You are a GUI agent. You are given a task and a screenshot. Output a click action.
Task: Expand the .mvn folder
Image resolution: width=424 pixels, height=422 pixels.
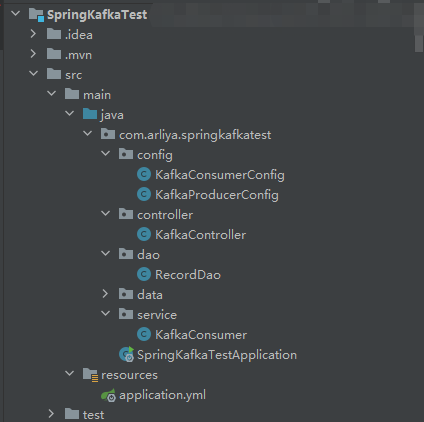coord(33,54)
